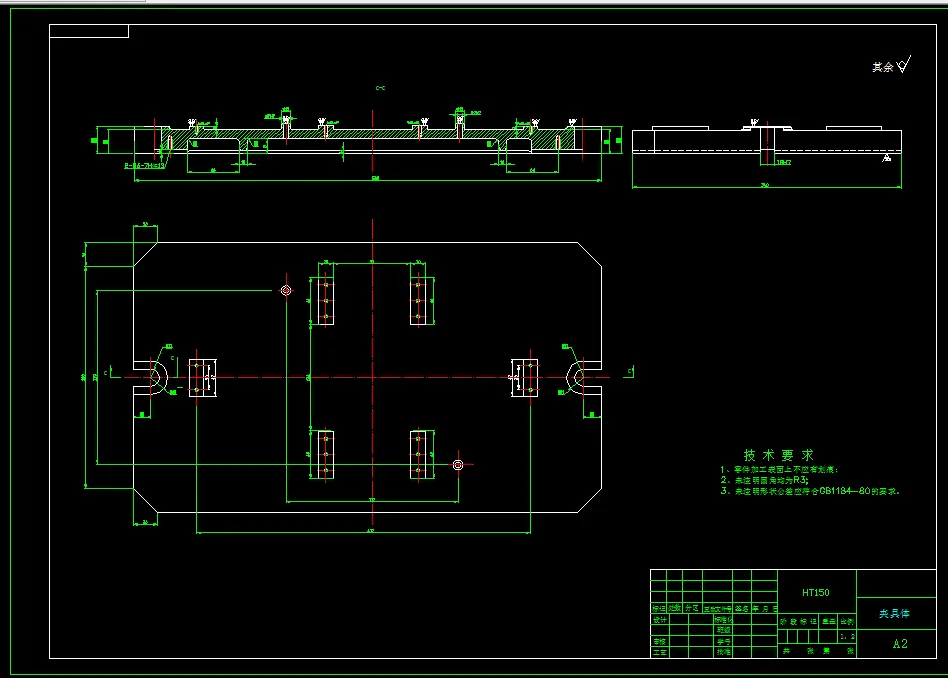Viewport: 948px width, 678px height.
Task: Click technical requirement line 1
Action: point(779,469)
